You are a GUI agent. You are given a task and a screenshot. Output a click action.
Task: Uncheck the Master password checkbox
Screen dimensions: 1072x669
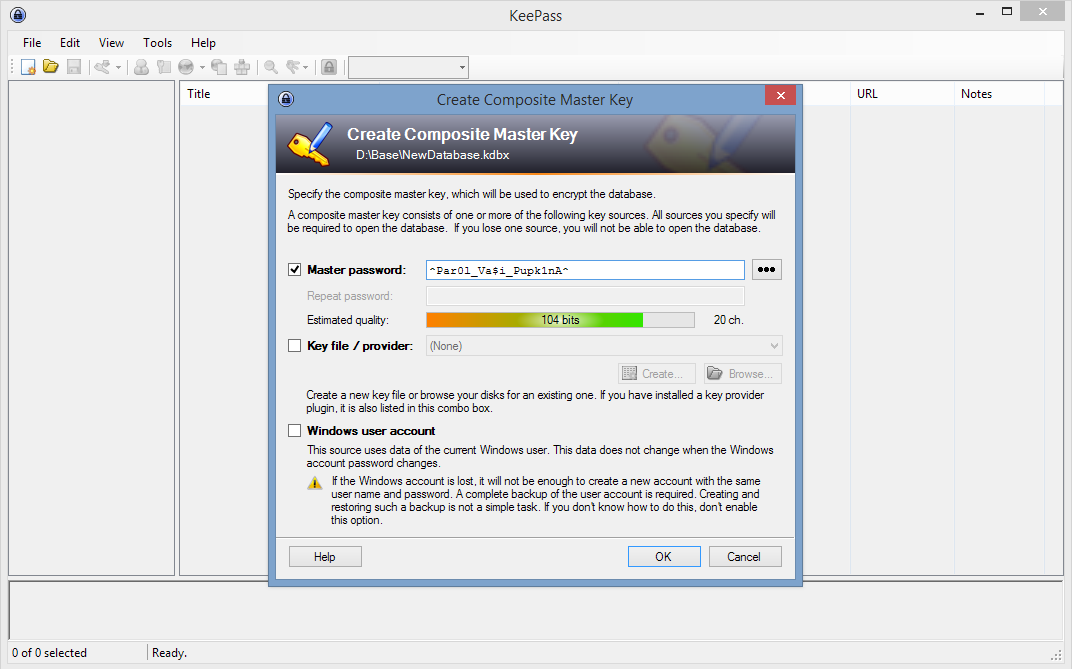tap(295, 269)
